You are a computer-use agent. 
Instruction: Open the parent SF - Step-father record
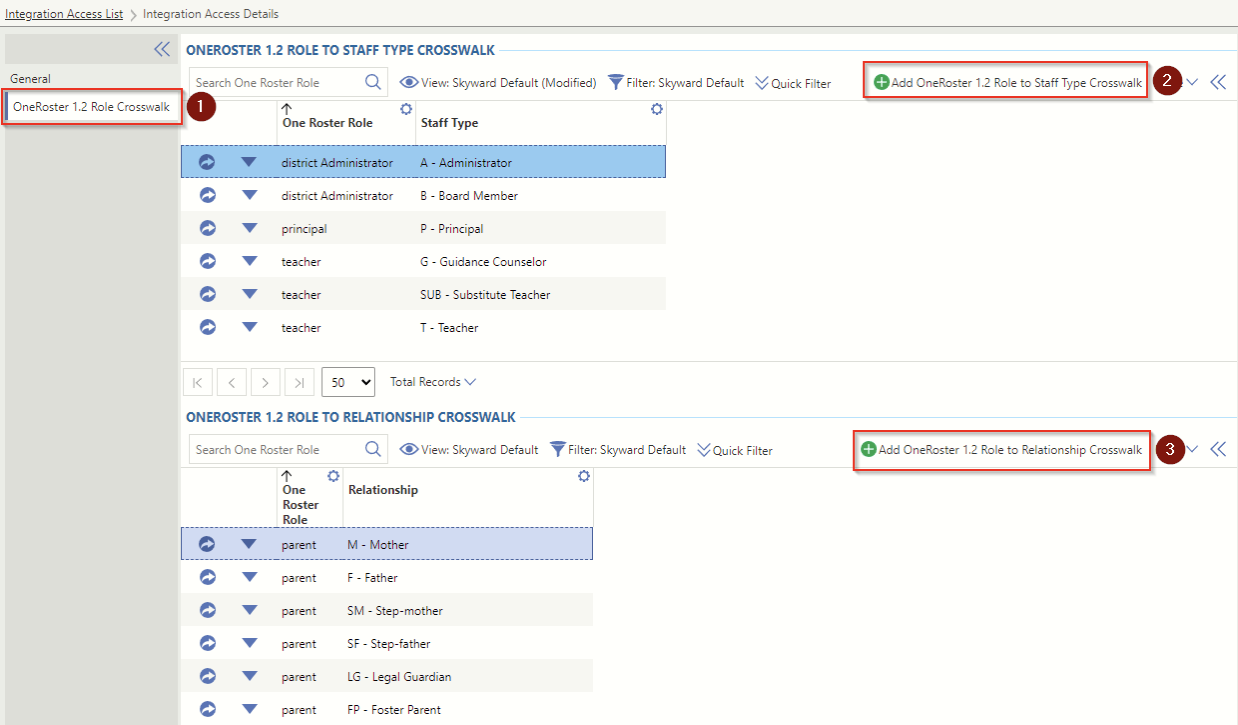point(207,643)
